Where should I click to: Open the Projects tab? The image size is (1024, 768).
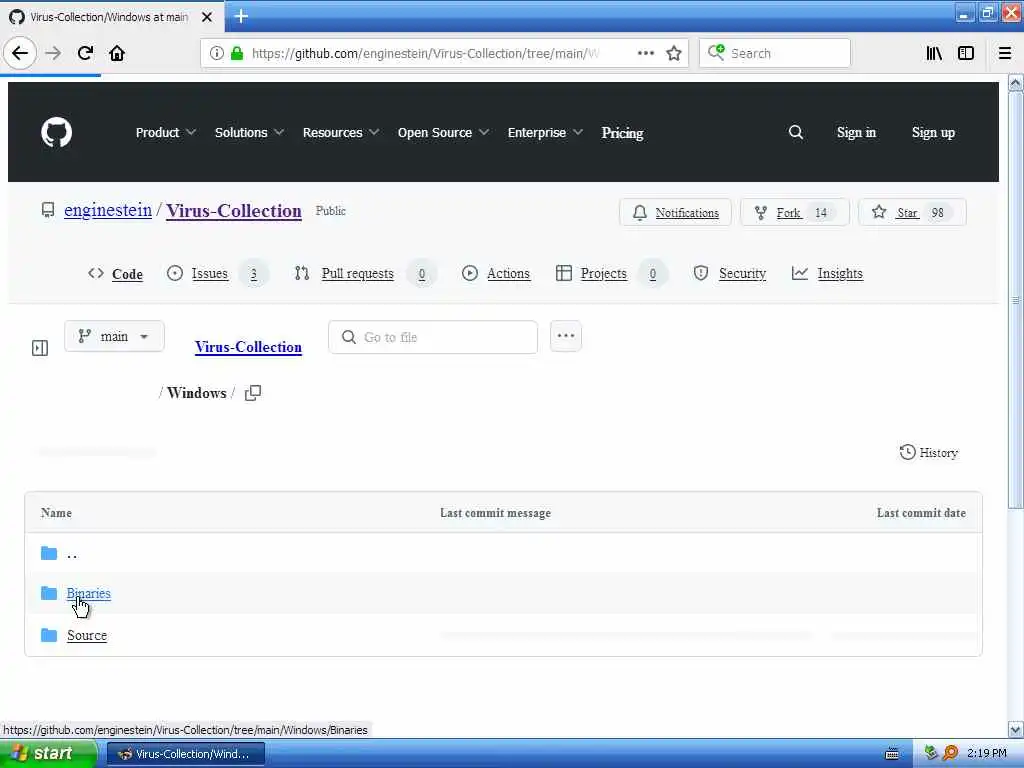611,274
